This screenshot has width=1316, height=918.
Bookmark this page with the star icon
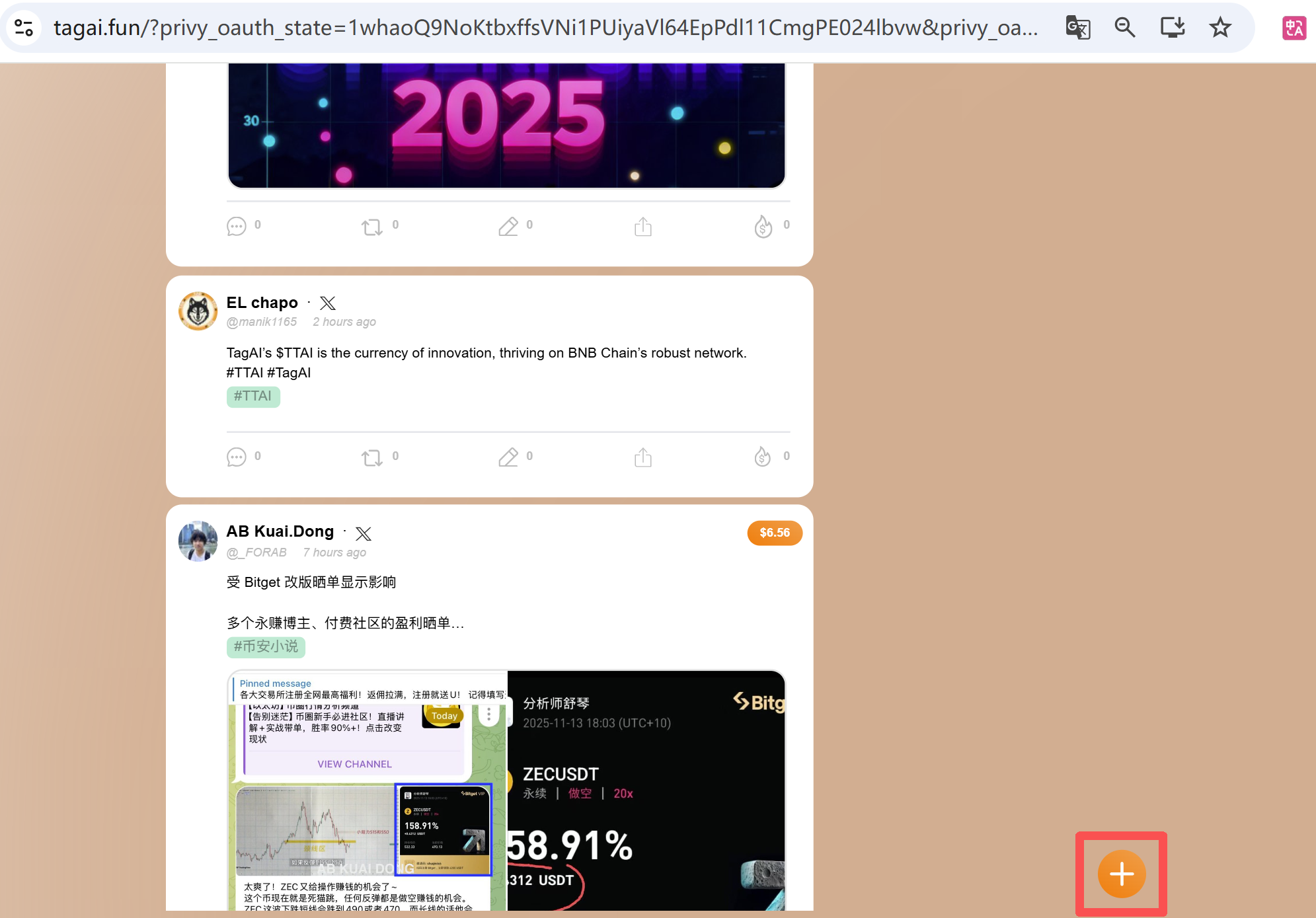1219,28
